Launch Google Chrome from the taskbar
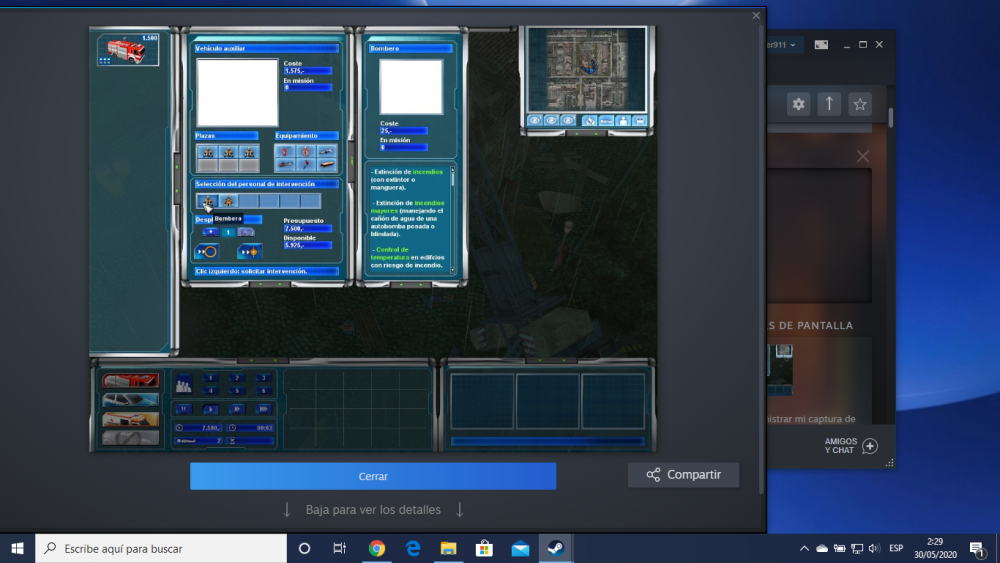The image size is (1000, 563). (x=377, y=548)
